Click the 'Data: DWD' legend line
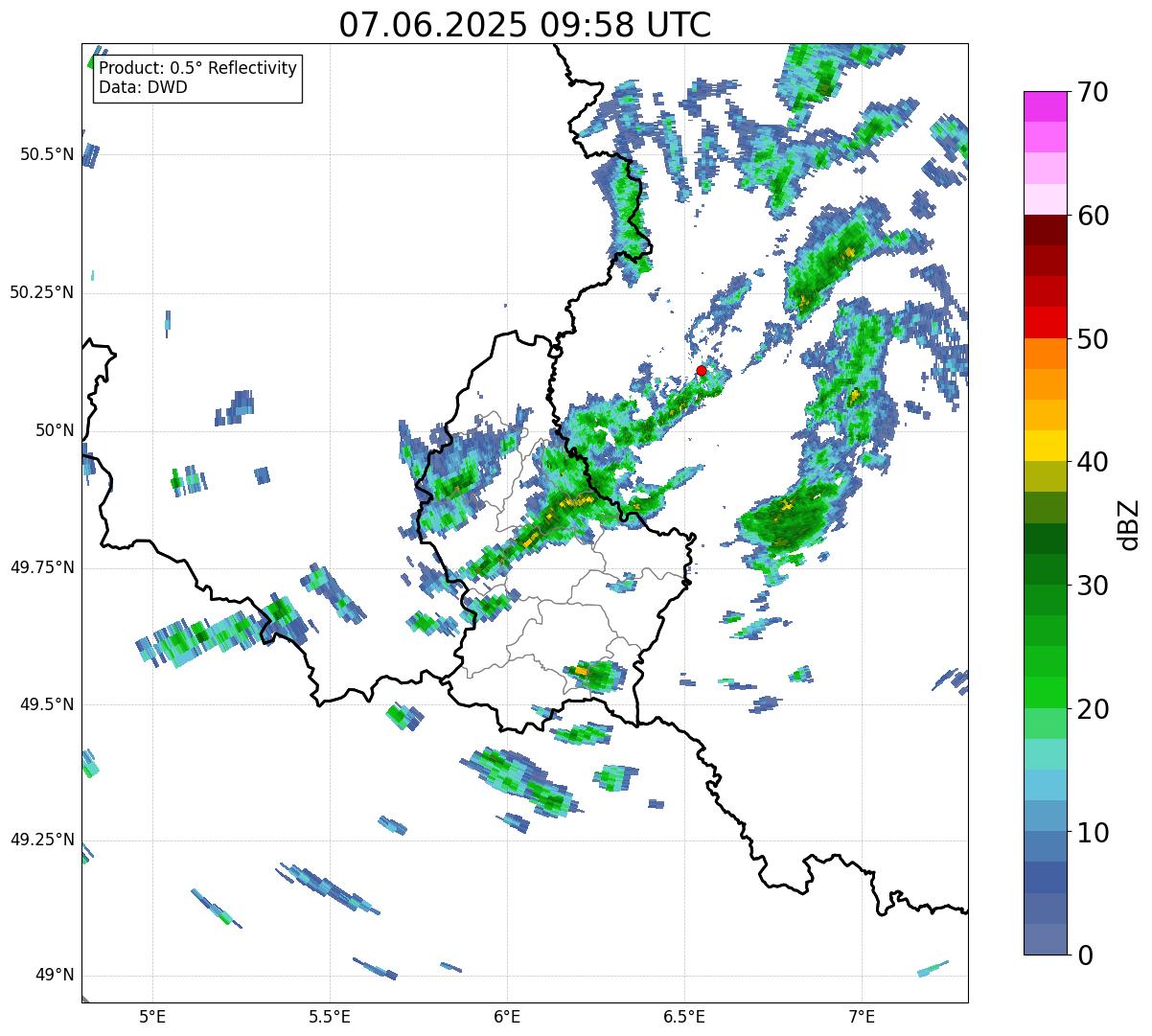 click(x=143, y=87)
